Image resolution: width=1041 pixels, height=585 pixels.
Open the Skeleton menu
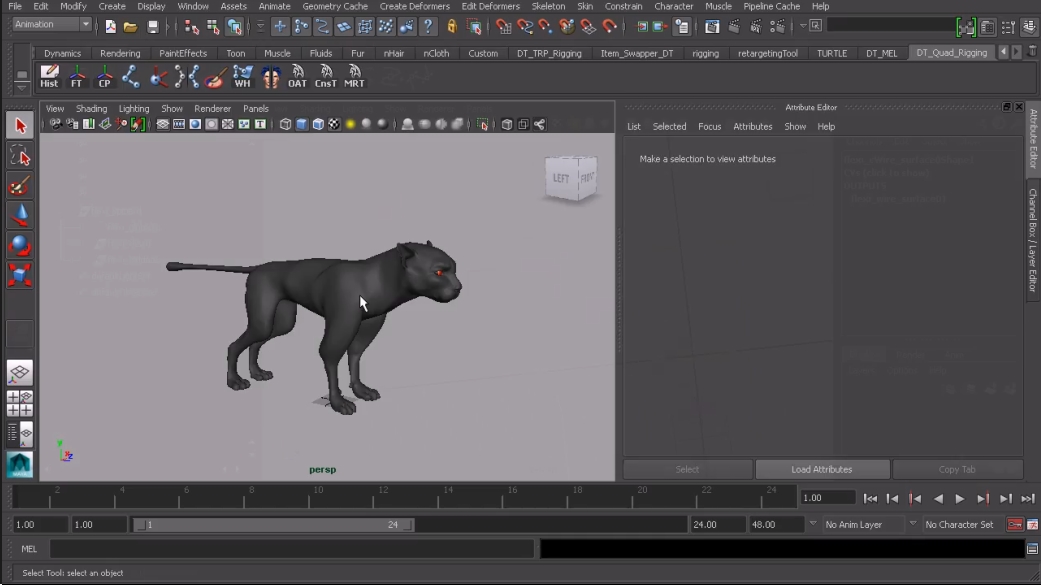pos(548,6)
